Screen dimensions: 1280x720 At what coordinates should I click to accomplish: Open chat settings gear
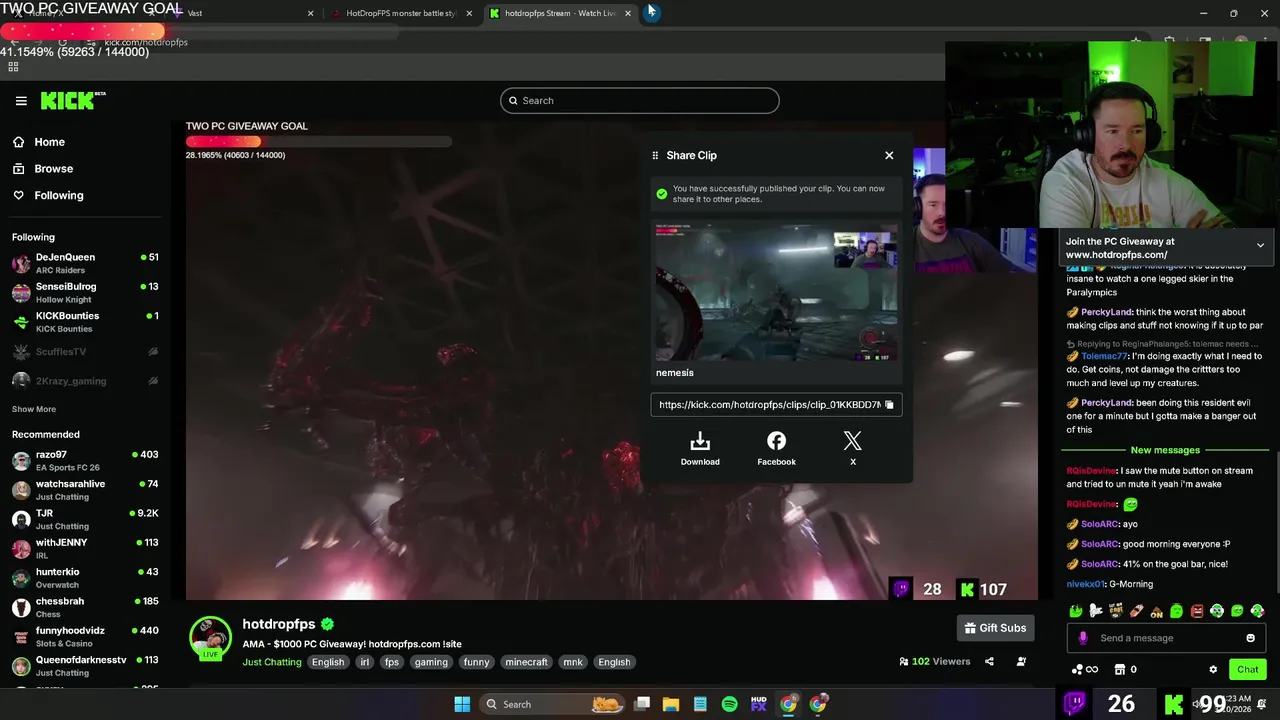coord(1213,670)
